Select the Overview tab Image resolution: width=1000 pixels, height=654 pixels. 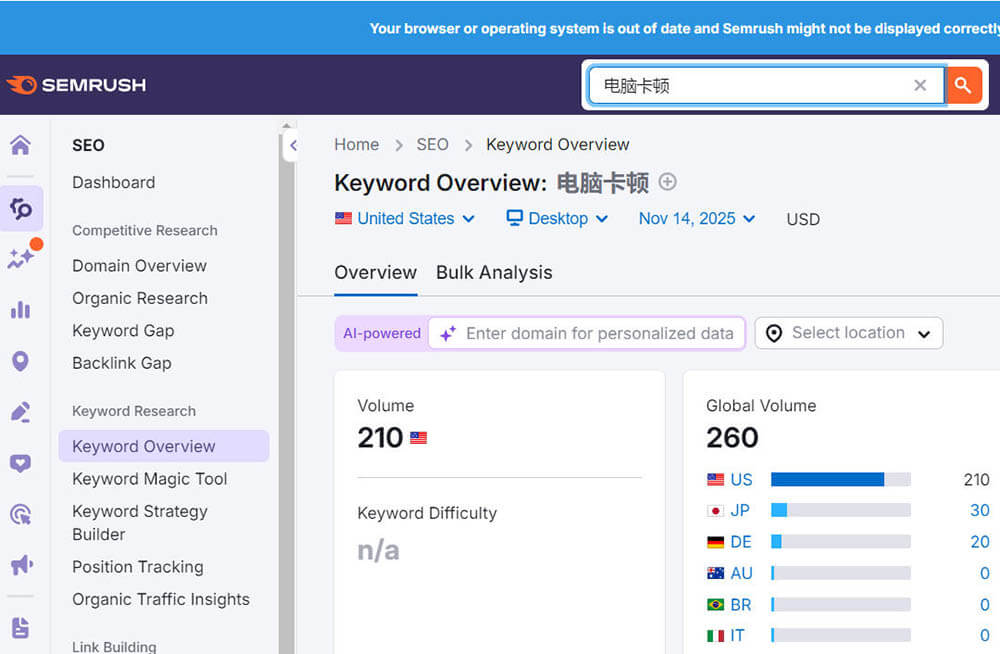tap(376, 272)
